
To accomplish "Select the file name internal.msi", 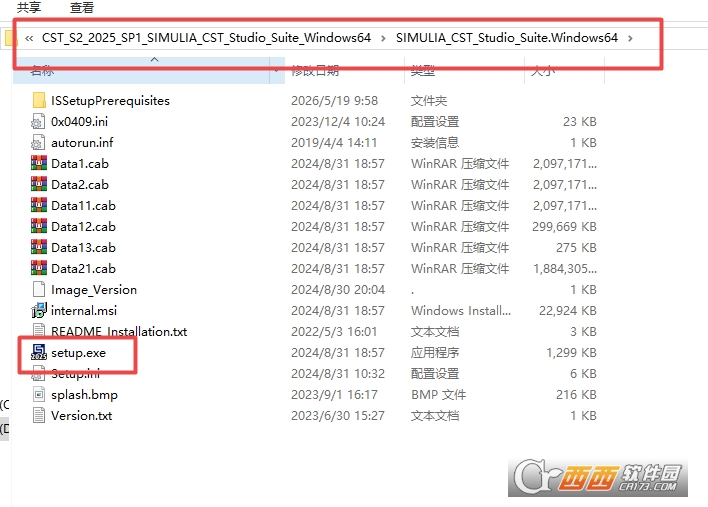I will pos(84,310).
